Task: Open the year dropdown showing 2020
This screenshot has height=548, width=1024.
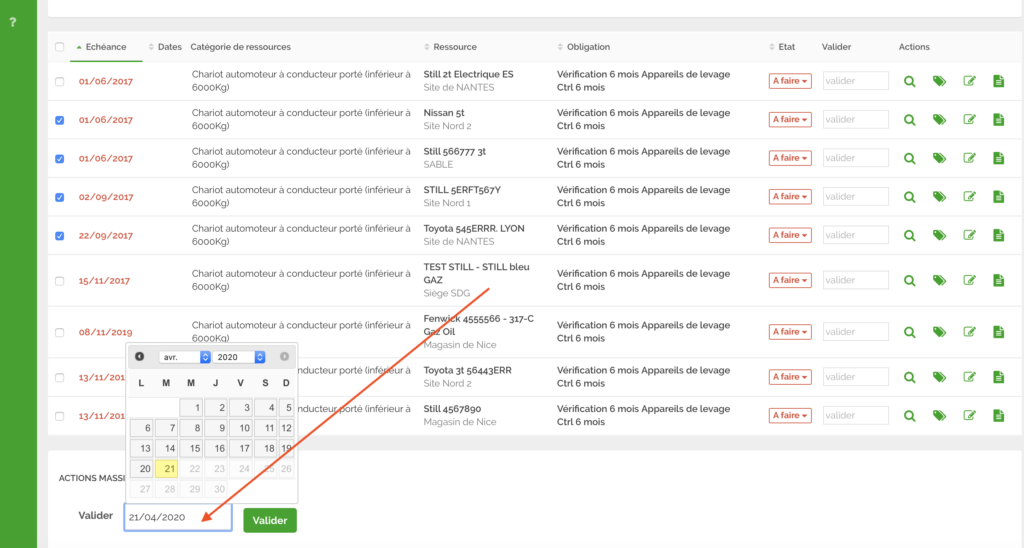Action: (240, 357)
